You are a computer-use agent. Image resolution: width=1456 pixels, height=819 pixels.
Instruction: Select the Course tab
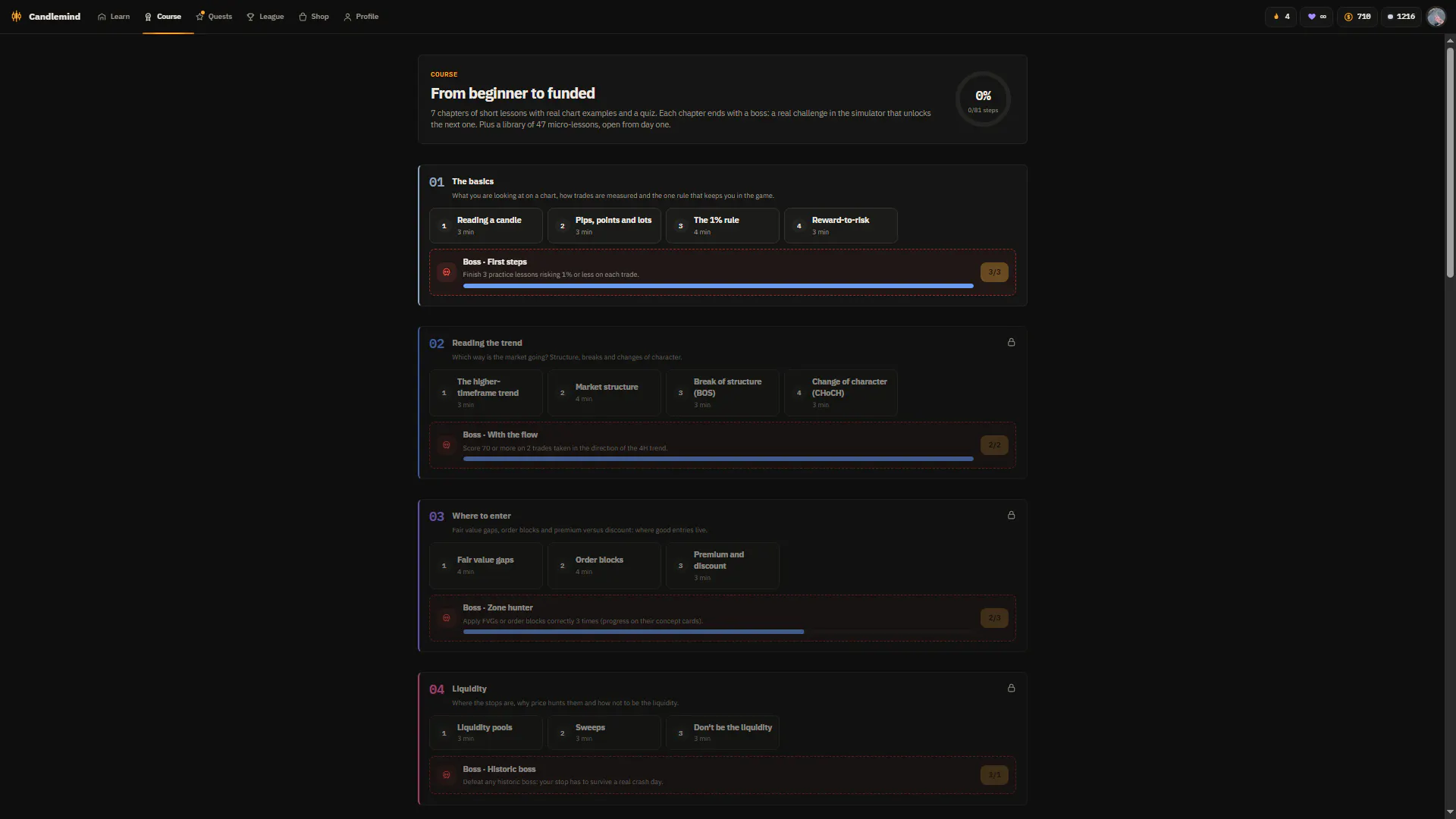163,16
